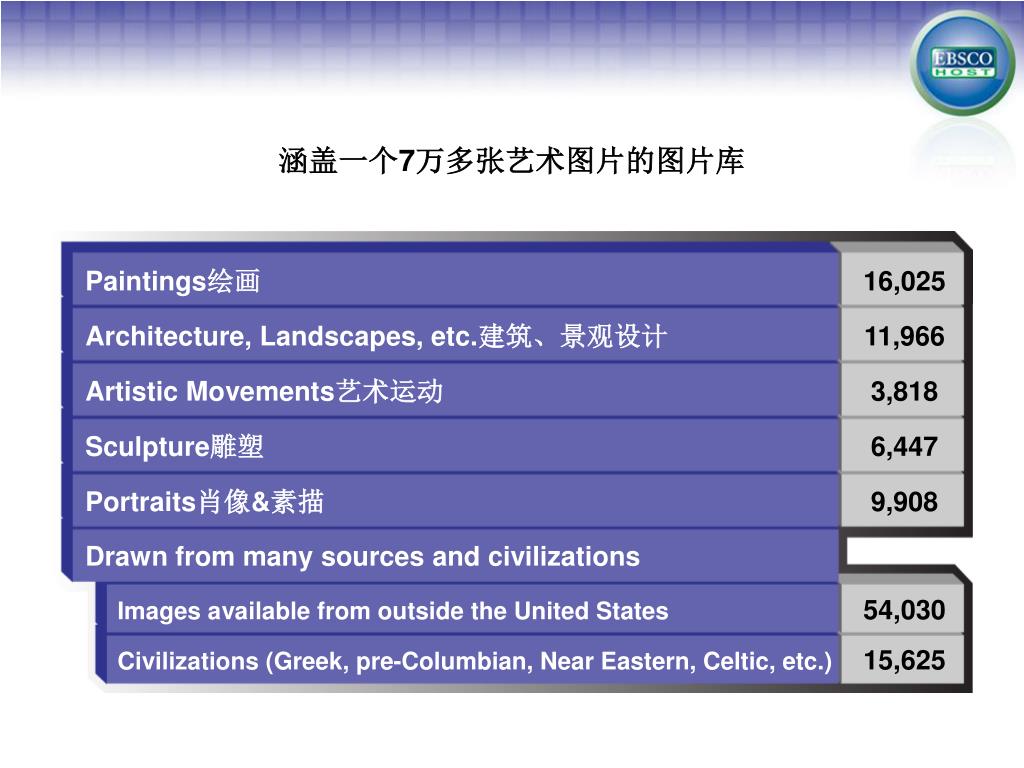Select the 'Portraits肖像&素描' row
The image size is (1024, 768).
coord(455,502)
